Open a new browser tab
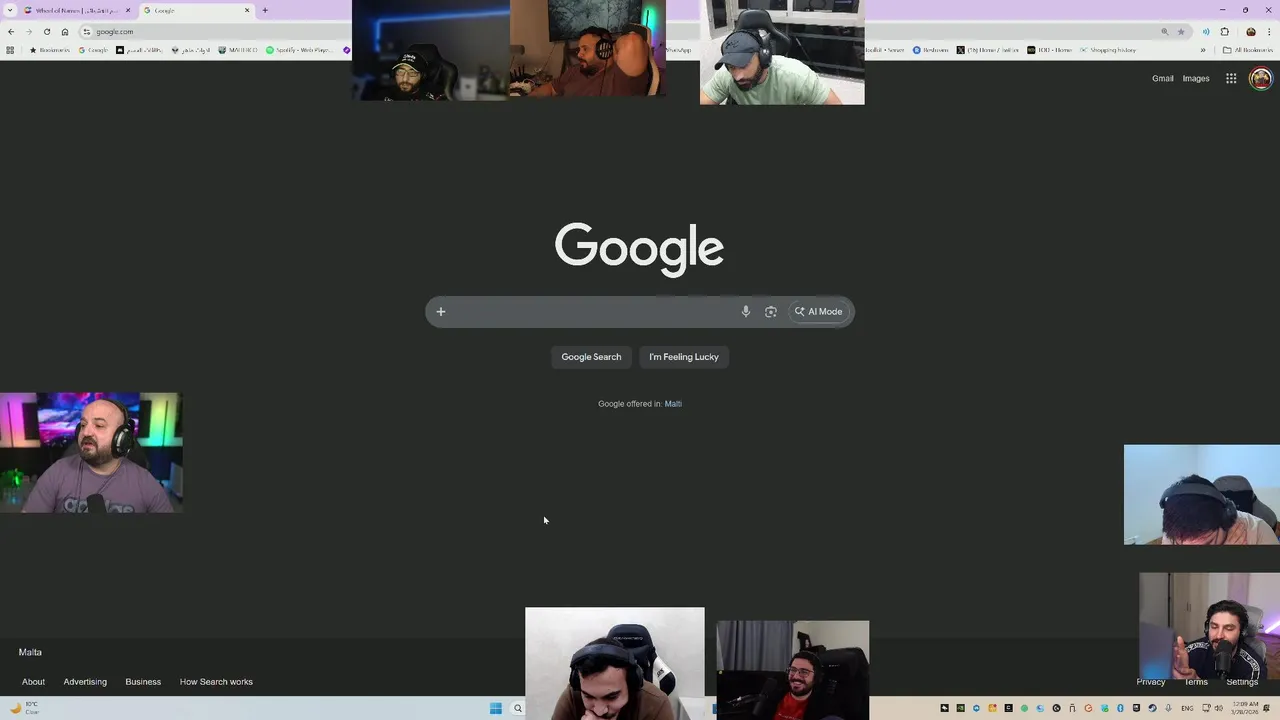This screenshot has width=1280, height=720. [265, 10]
